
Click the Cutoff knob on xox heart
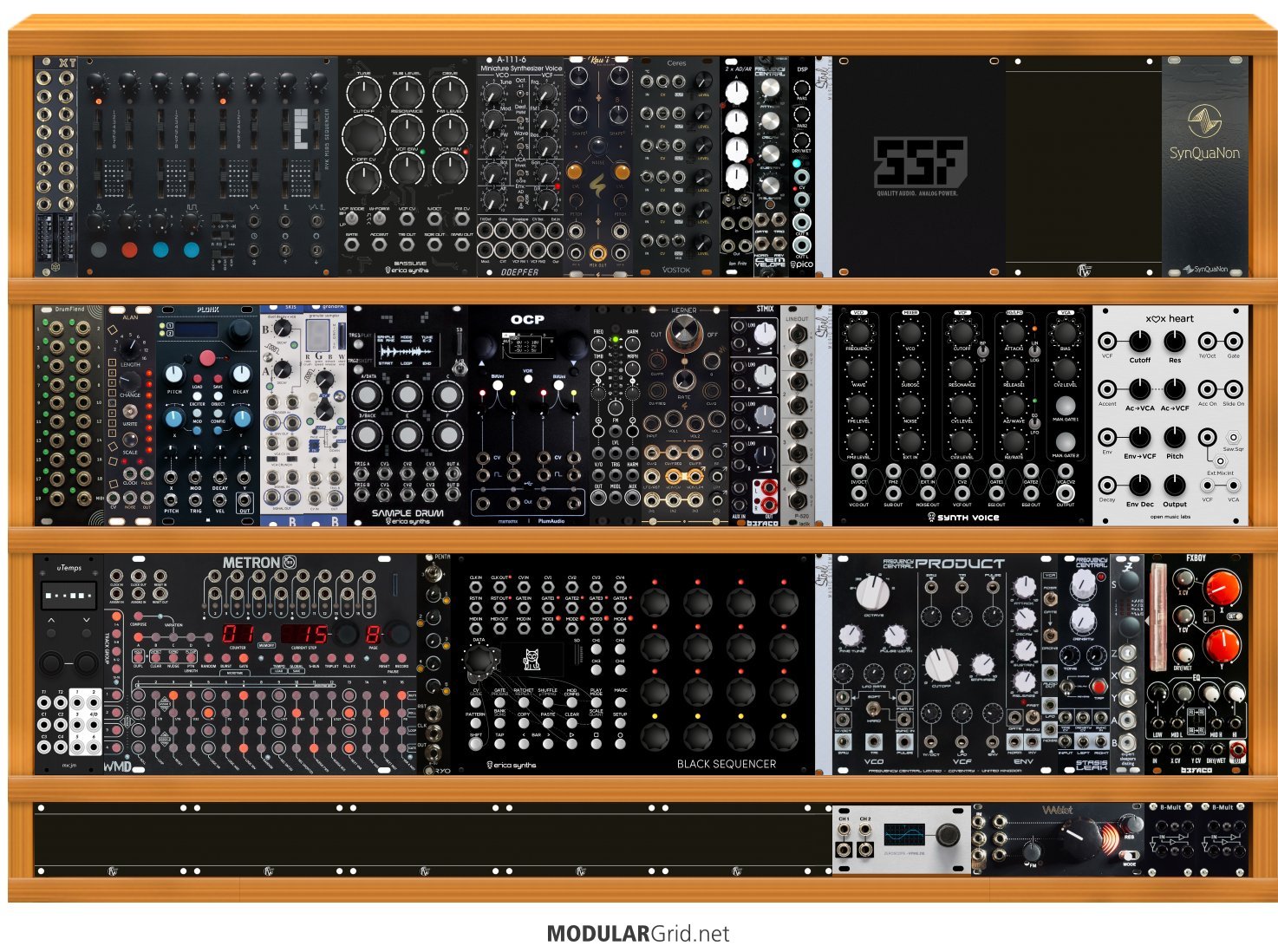point(1139,341)
